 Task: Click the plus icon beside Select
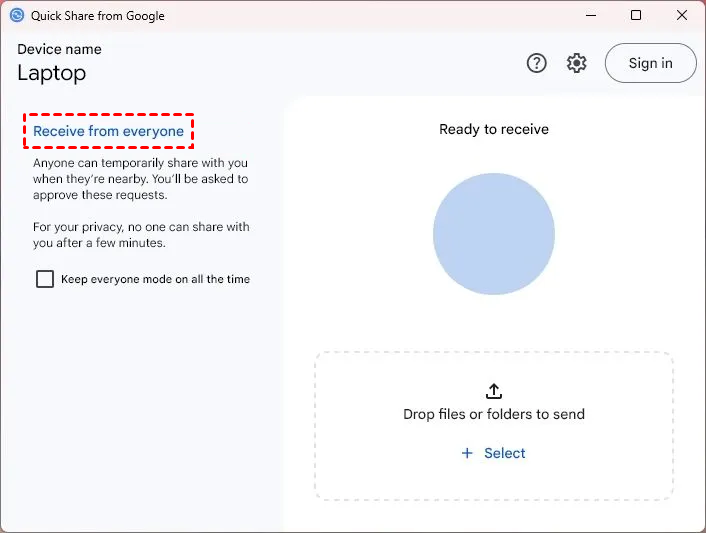tap(467, 453)
